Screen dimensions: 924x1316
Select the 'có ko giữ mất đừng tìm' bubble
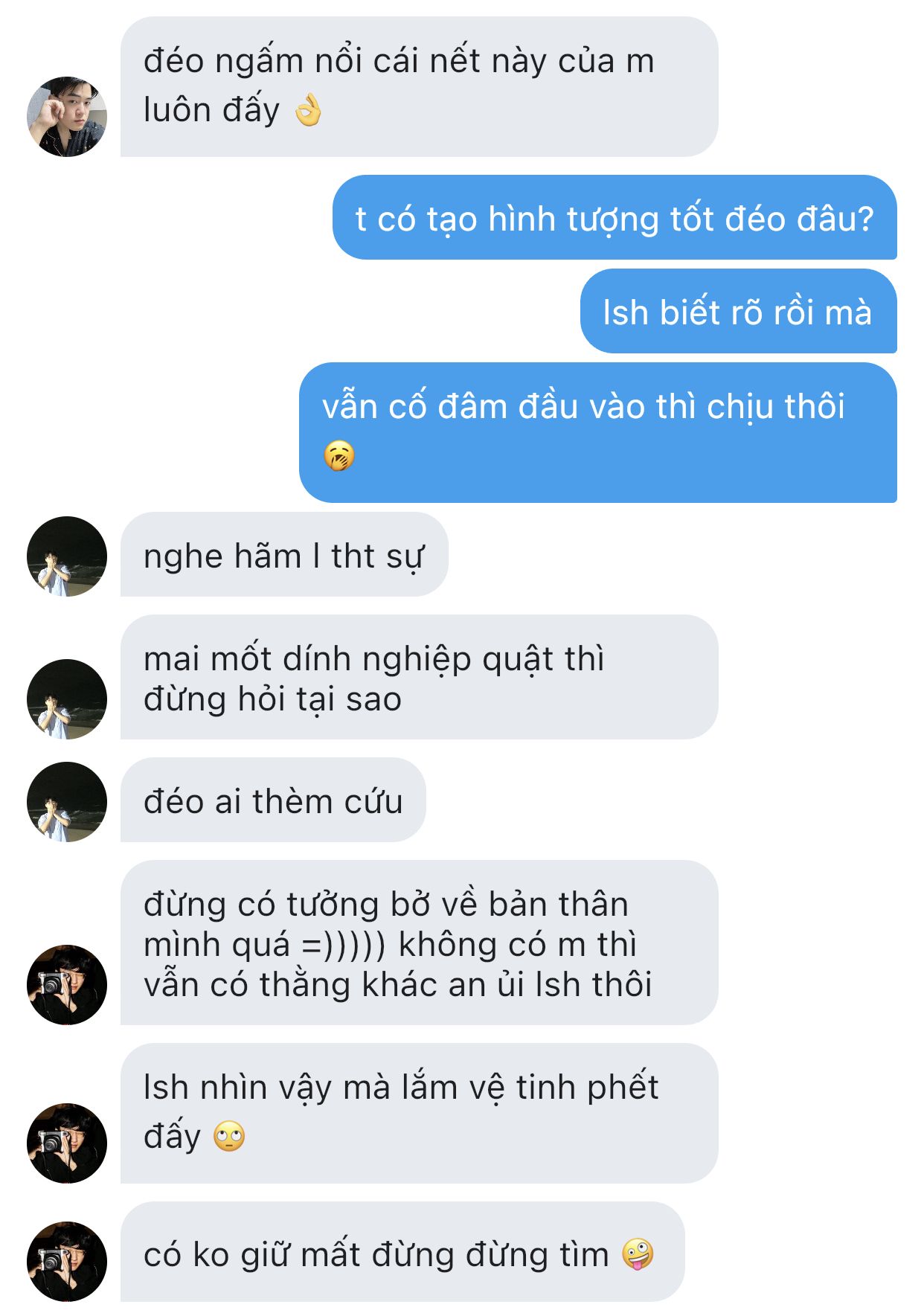[x=402, y=1252]
